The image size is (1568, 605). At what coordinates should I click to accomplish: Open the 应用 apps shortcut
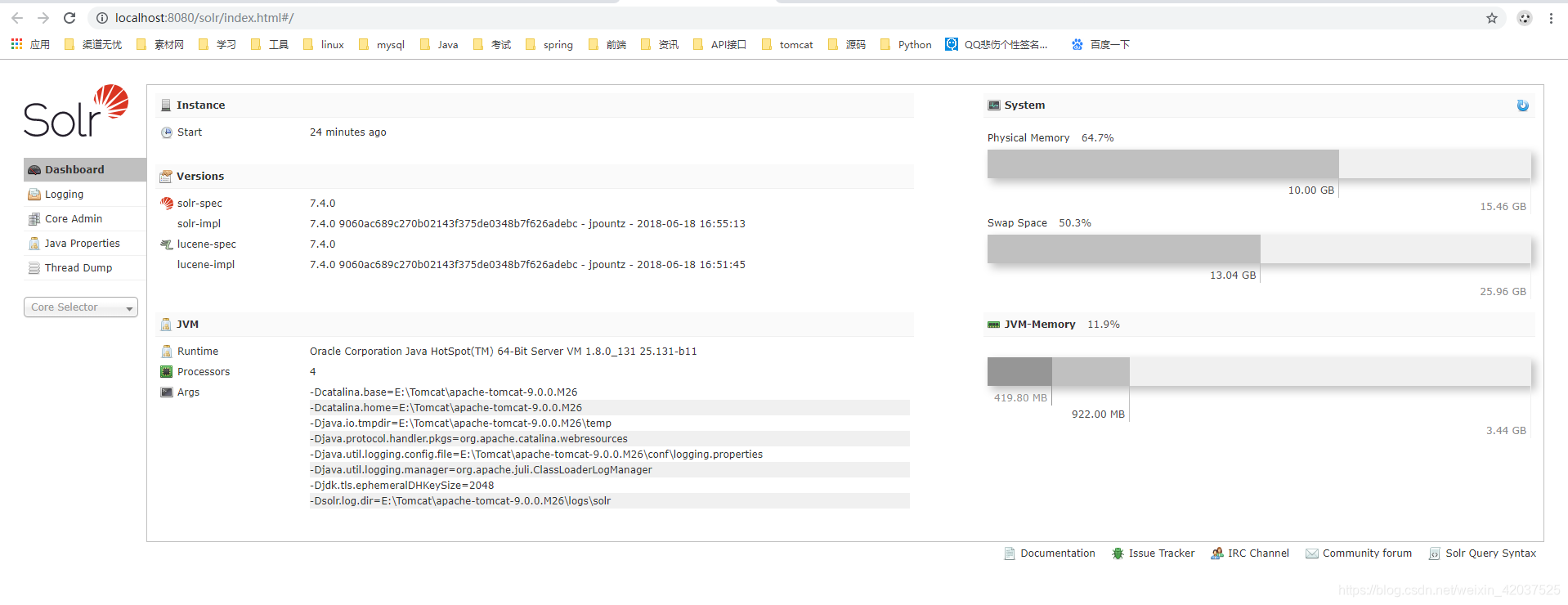(30, 44)
